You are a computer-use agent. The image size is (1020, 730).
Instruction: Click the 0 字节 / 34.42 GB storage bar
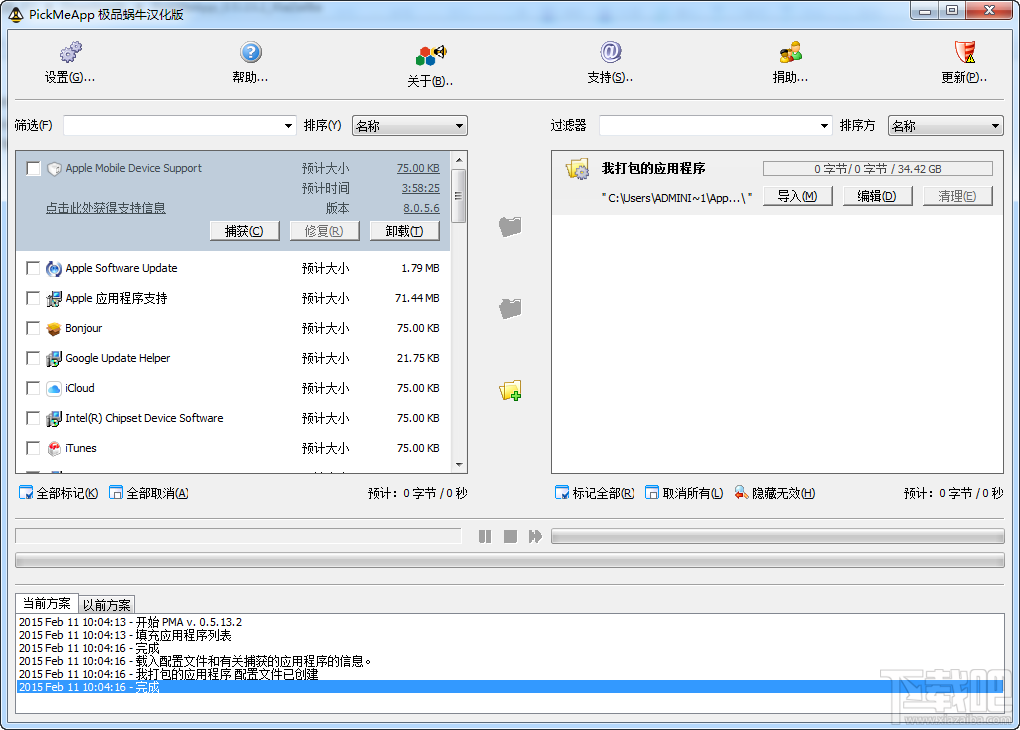click(x=878, y=169)
